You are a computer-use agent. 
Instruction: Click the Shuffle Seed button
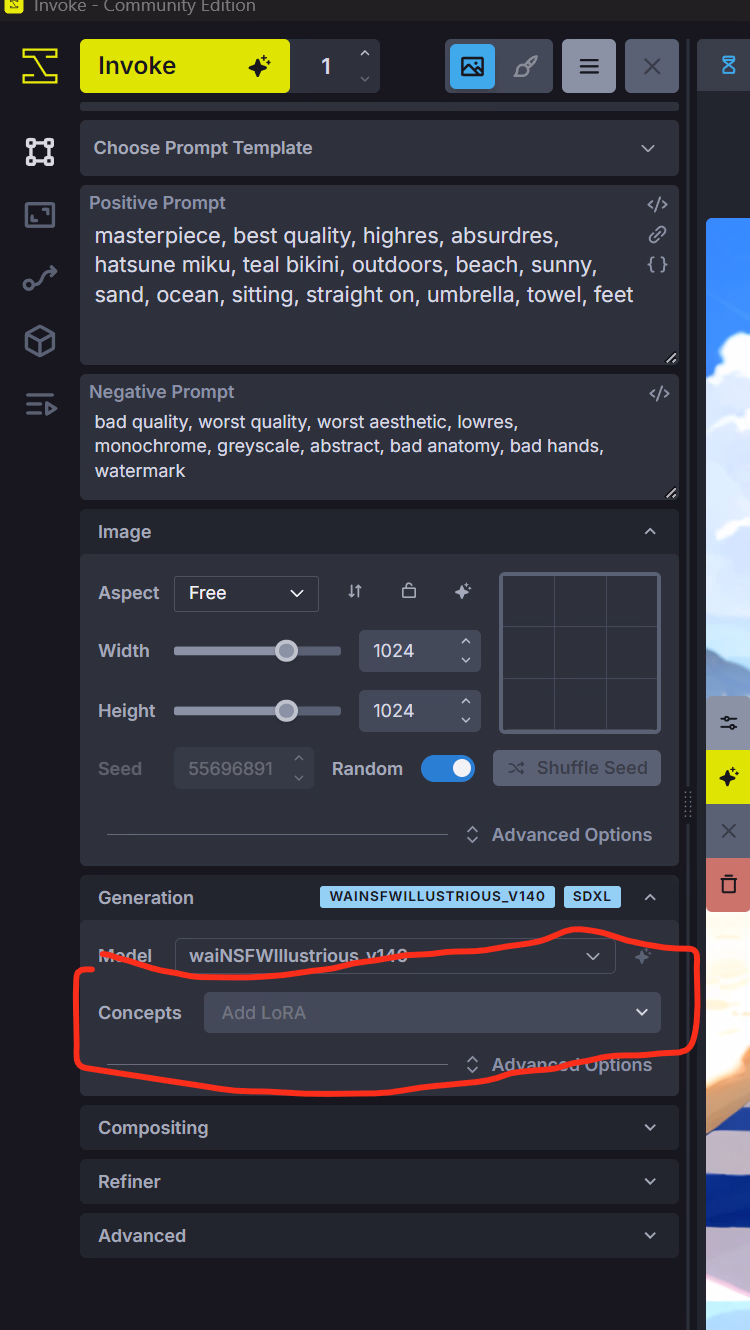pos(577,768)
